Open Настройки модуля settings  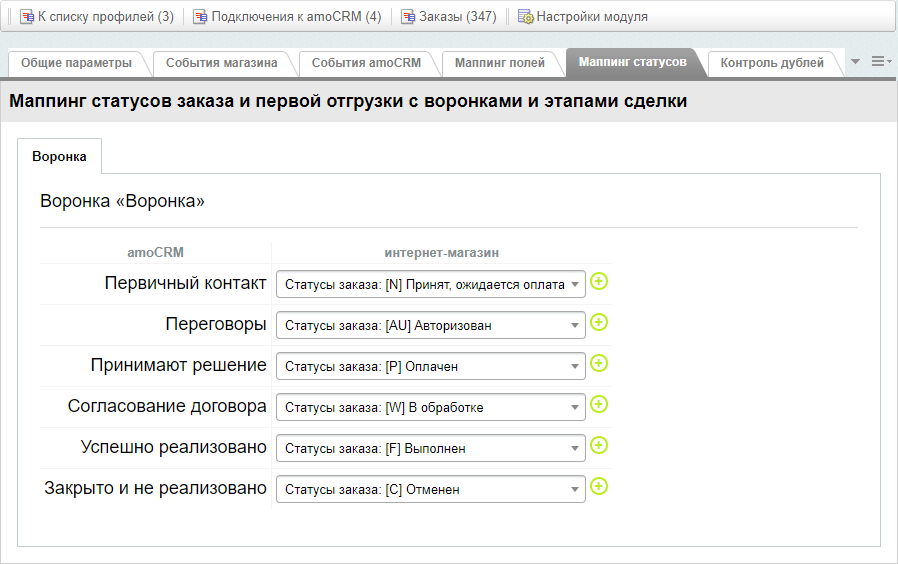pyautogui.click(x=583, y=17)
